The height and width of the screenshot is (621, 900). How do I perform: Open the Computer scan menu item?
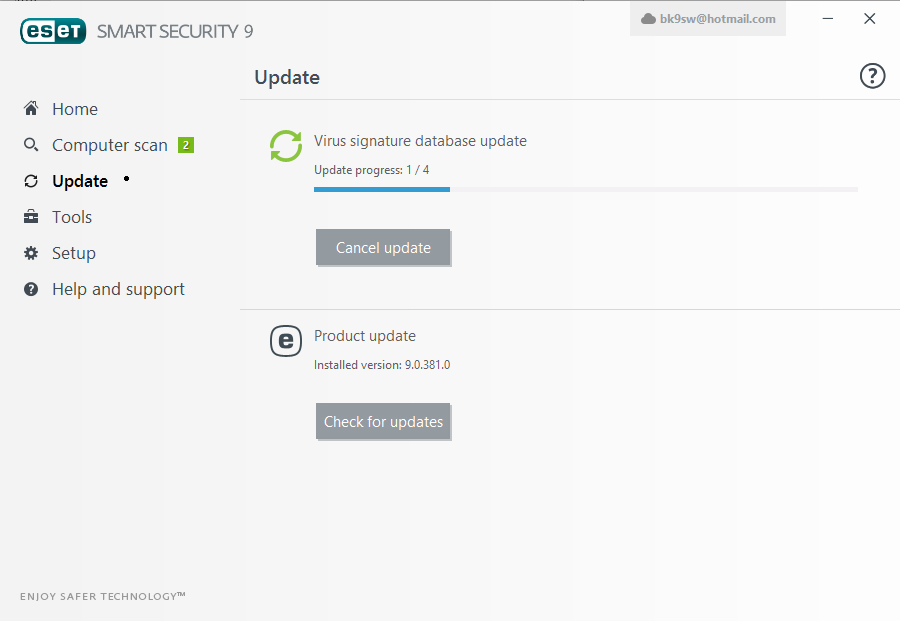110,145
